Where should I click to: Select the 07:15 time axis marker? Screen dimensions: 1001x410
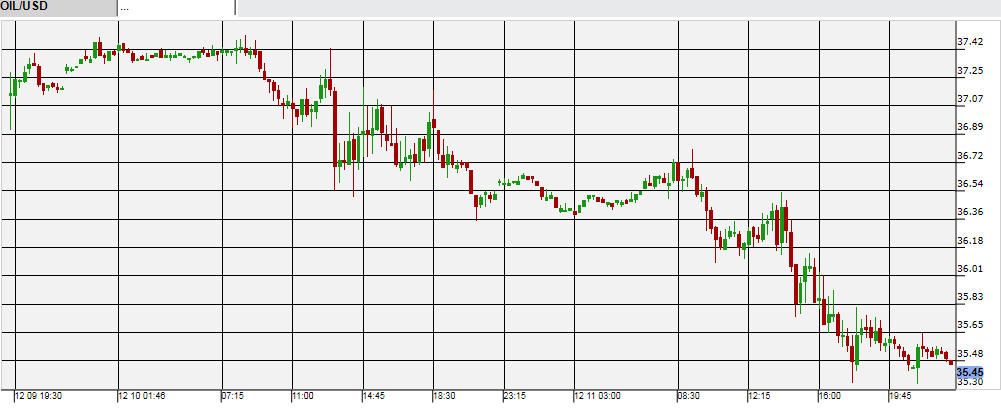point(234,396)
